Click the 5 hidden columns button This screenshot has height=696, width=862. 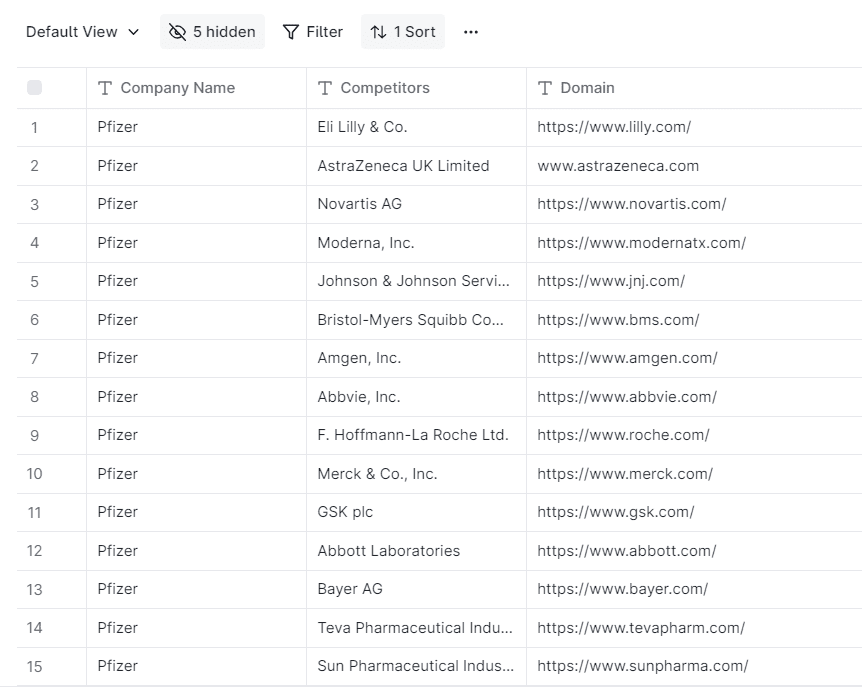[x=212, y=32]
